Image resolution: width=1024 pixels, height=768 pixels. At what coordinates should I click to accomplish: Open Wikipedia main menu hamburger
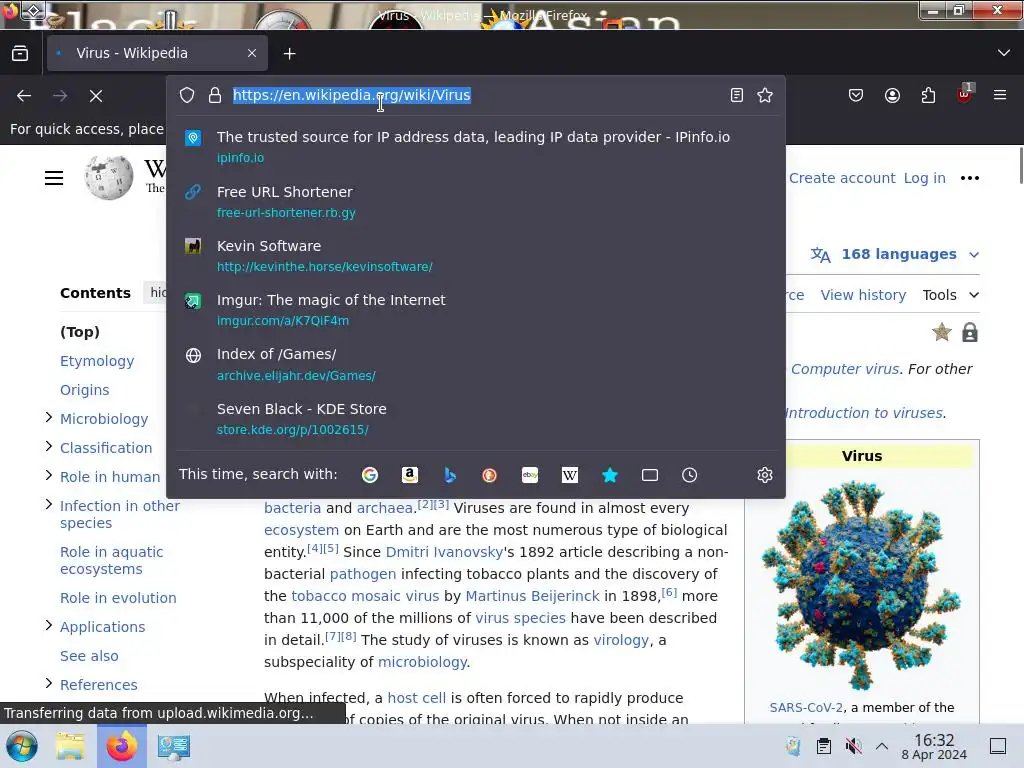coord(54,178)
